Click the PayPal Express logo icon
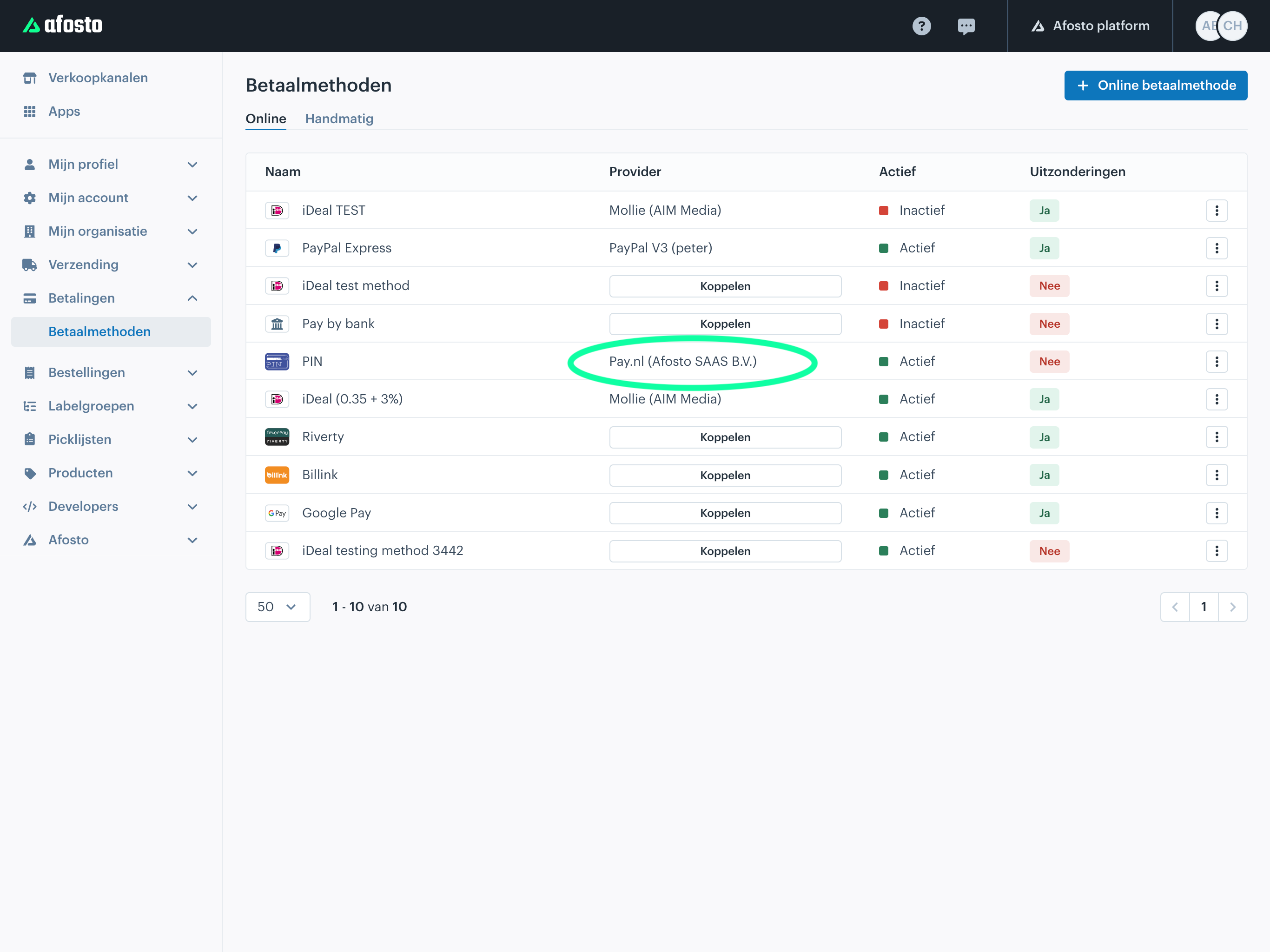 coord(277,248)
